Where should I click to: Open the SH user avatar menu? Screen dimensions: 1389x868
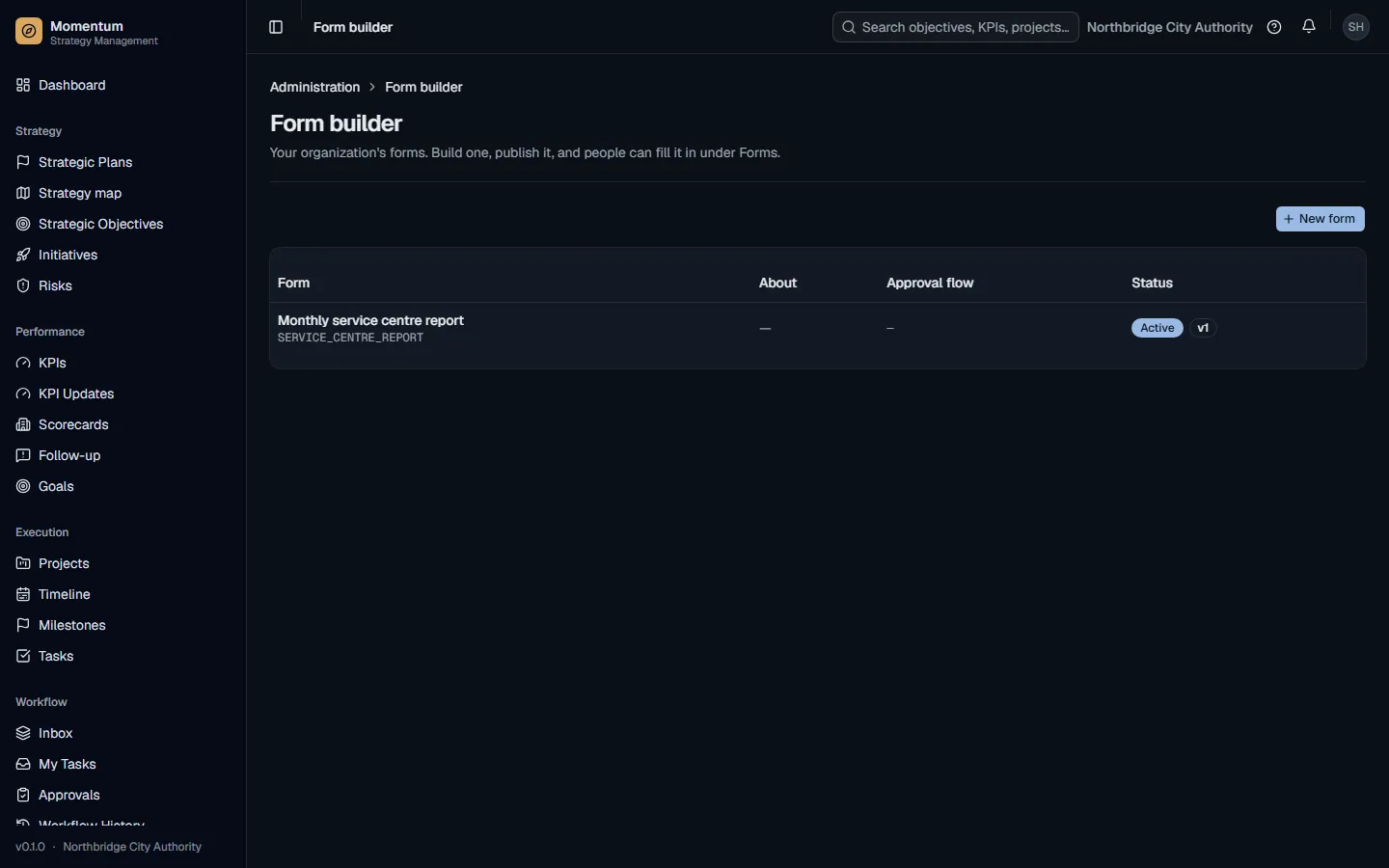click(x=1356, y=27)
